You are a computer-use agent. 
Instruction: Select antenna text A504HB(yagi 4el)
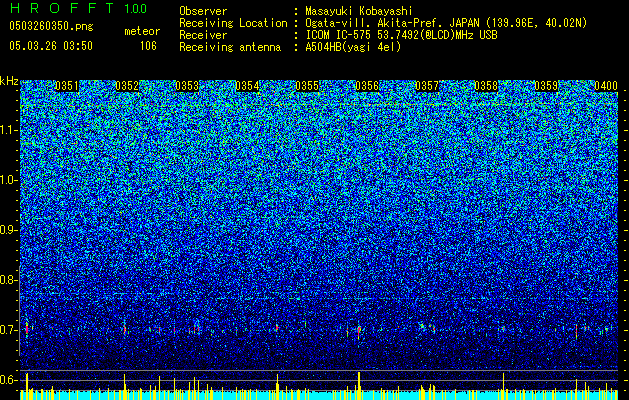[353, 47]
